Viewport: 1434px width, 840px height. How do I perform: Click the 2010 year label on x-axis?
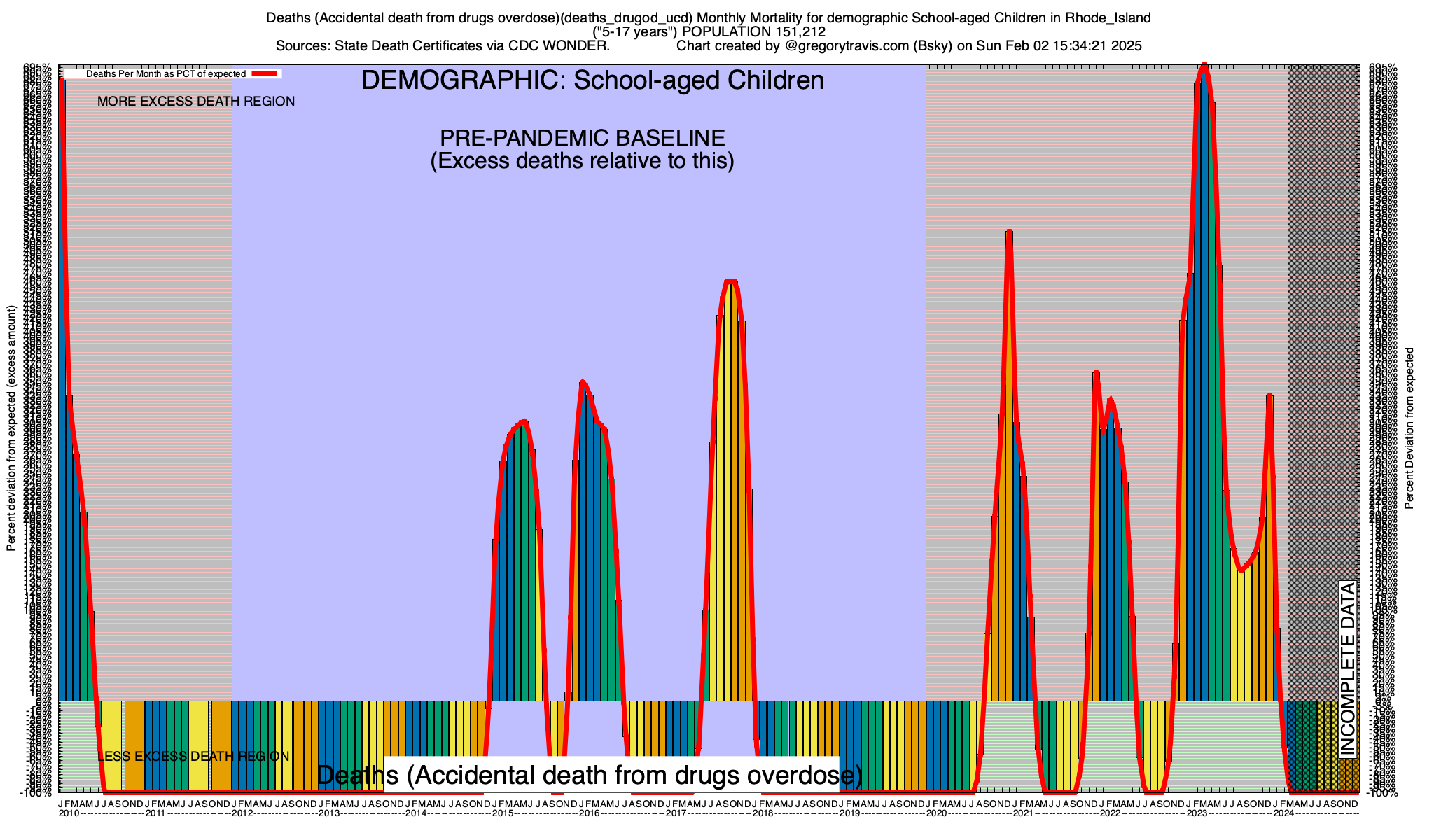pyautogui.click(x=69, y=813)
